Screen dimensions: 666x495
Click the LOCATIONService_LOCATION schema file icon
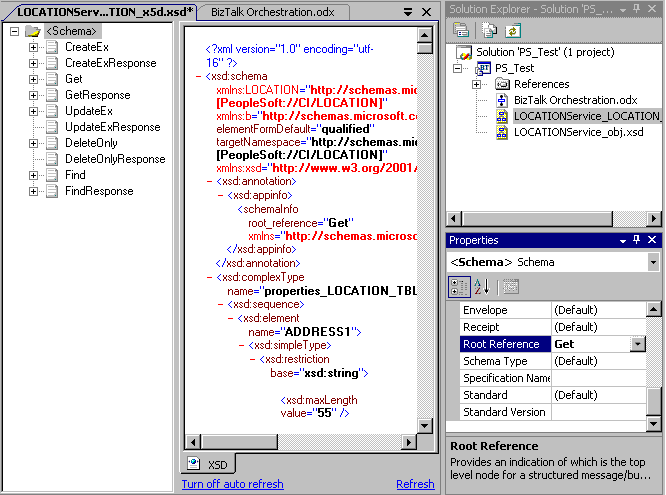(502, 116)
